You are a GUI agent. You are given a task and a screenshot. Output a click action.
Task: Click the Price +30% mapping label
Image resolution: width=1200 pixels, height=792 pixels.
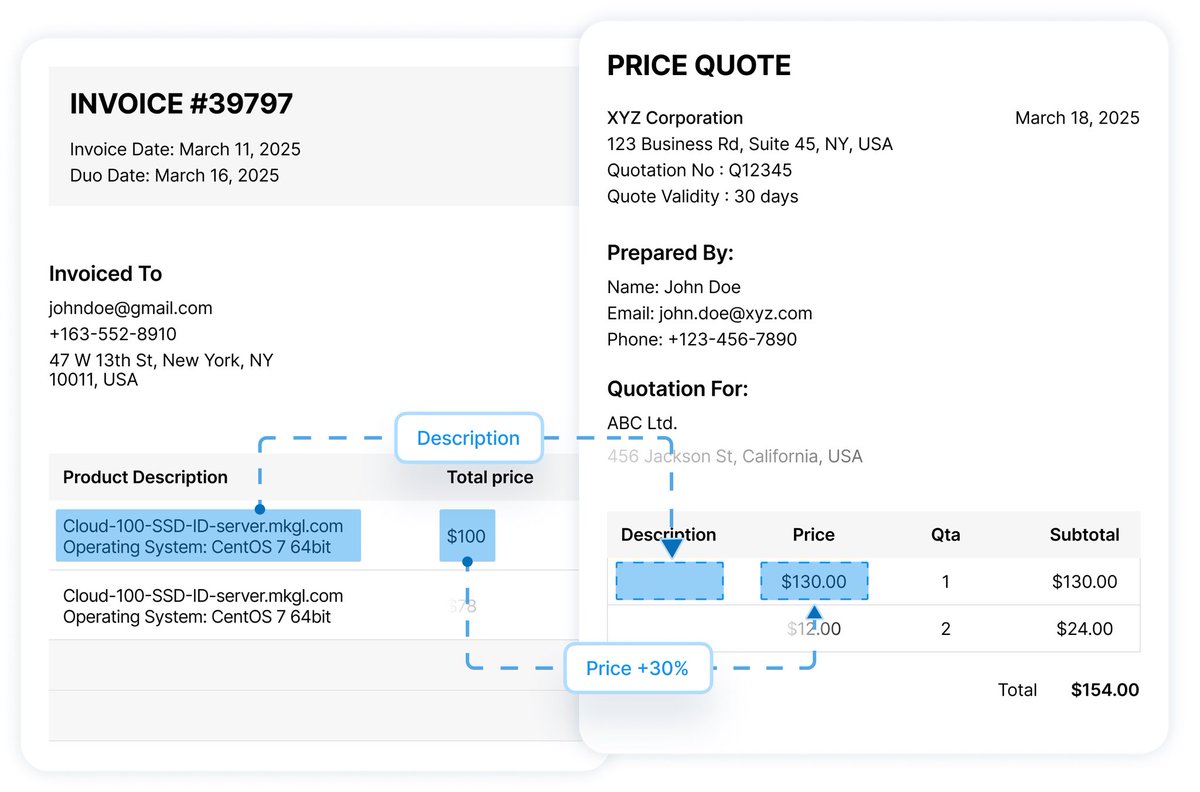pyautogui.click(x=637, y=668)
